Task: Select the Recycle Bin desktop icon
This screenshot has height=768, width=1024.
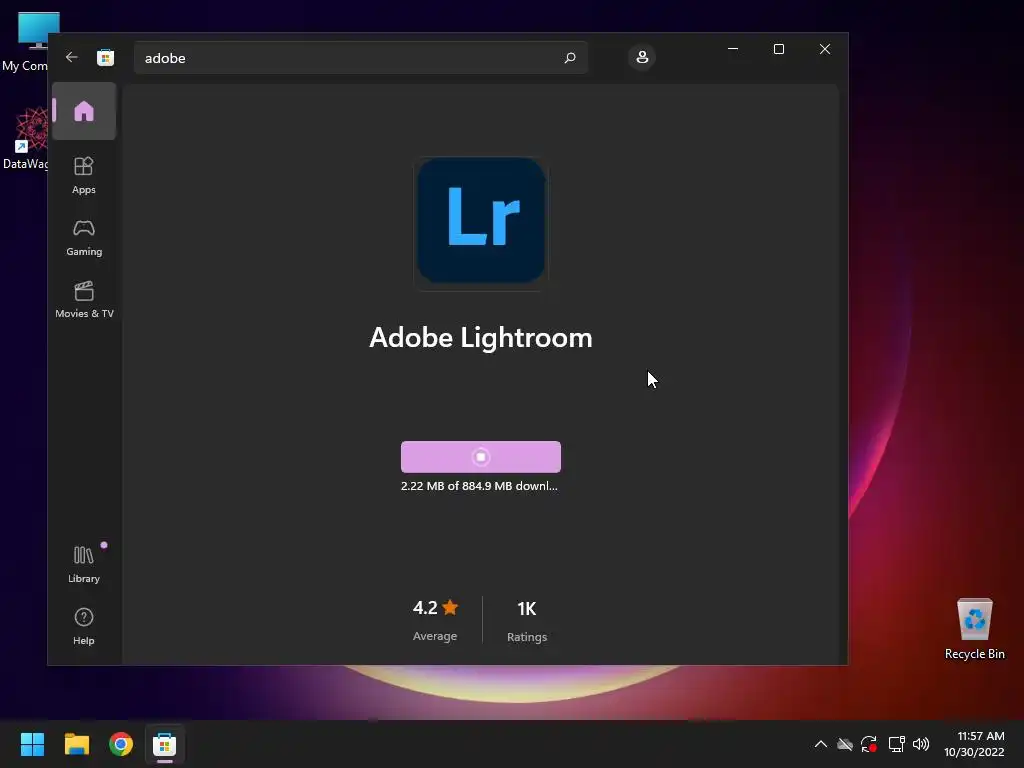Action: pos(974,629)
